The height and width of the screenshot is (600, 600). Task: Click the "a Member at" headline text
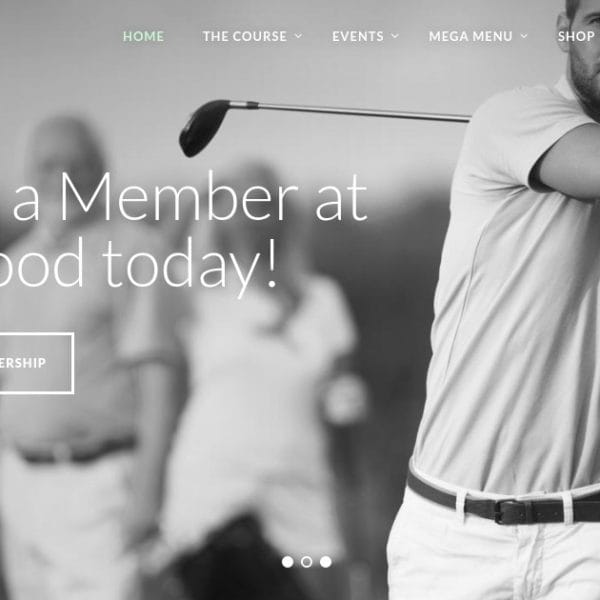190,197
